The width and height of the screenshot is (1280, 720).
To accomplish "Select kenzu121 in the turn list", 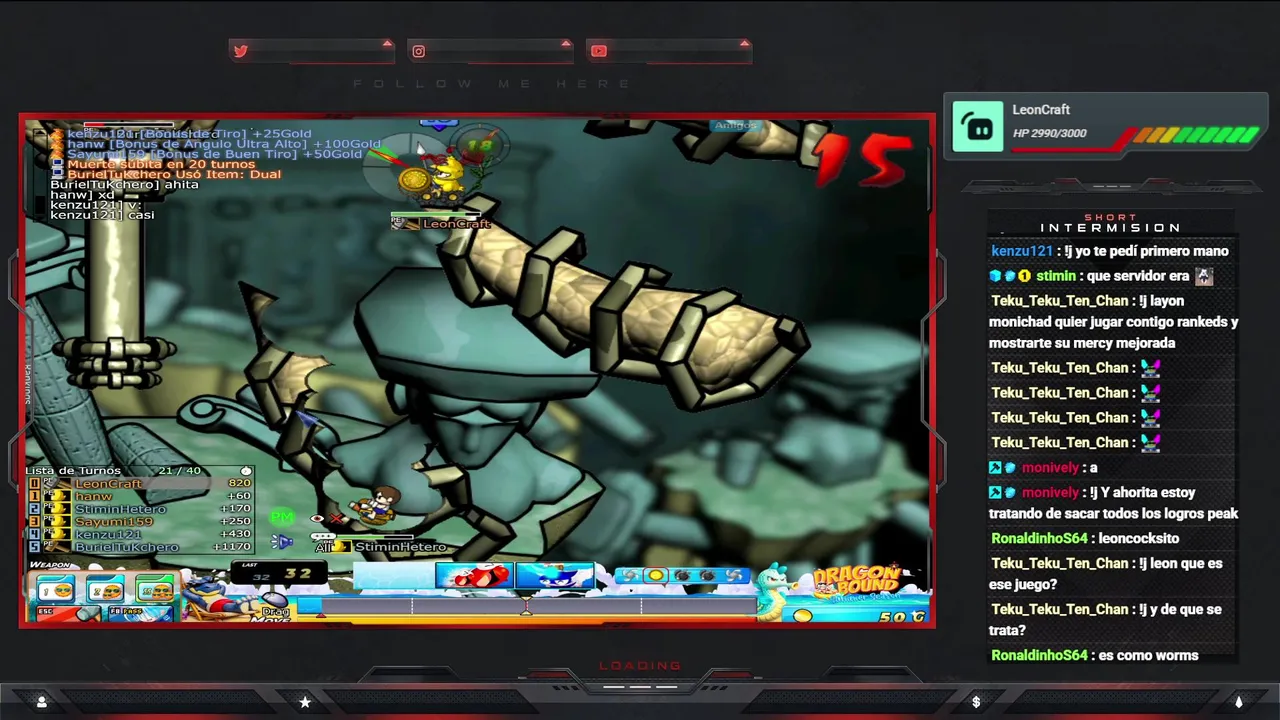I will click(x=139, y=535).
